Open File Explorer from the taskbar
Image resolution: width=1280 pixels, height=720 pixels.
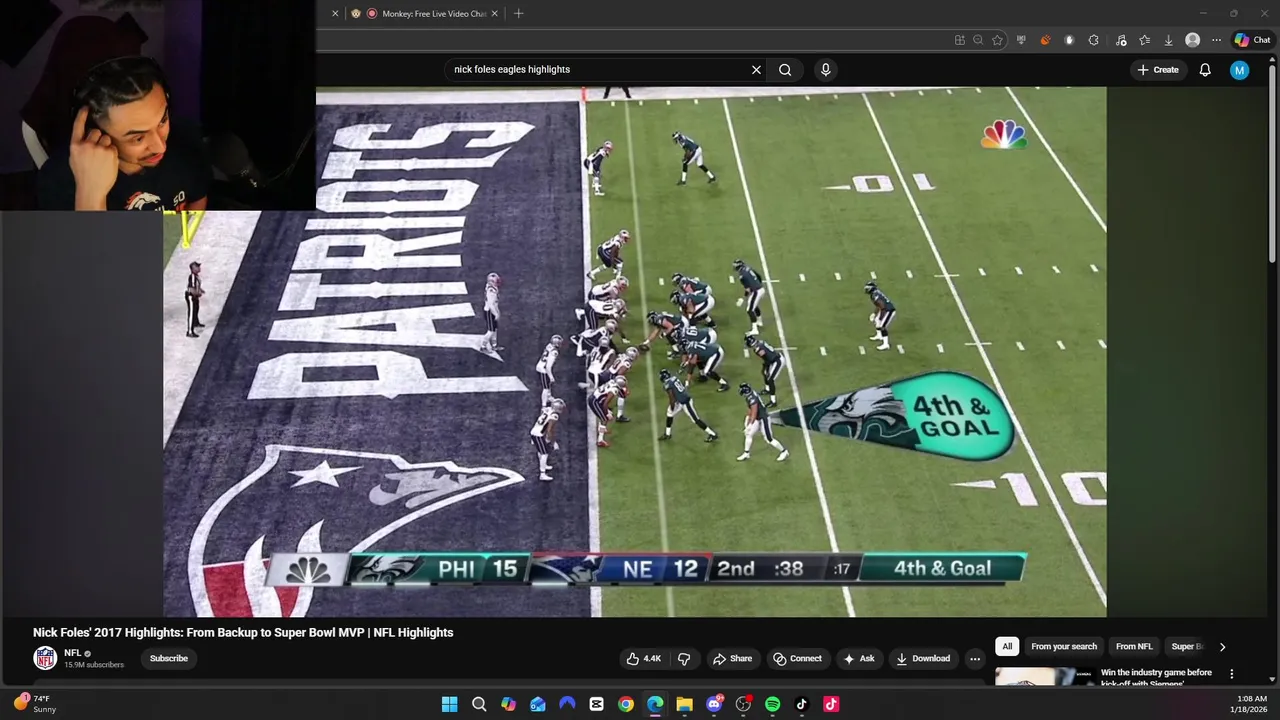click(684, 704)
